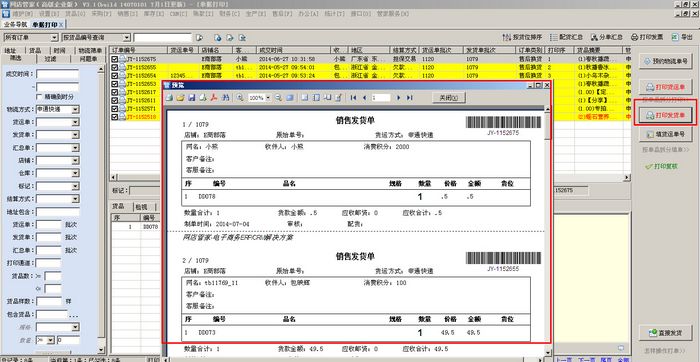The image size is (700, 362).
Task: Toggle checkbox for order JY-1152571
Action: click(115, 108)
